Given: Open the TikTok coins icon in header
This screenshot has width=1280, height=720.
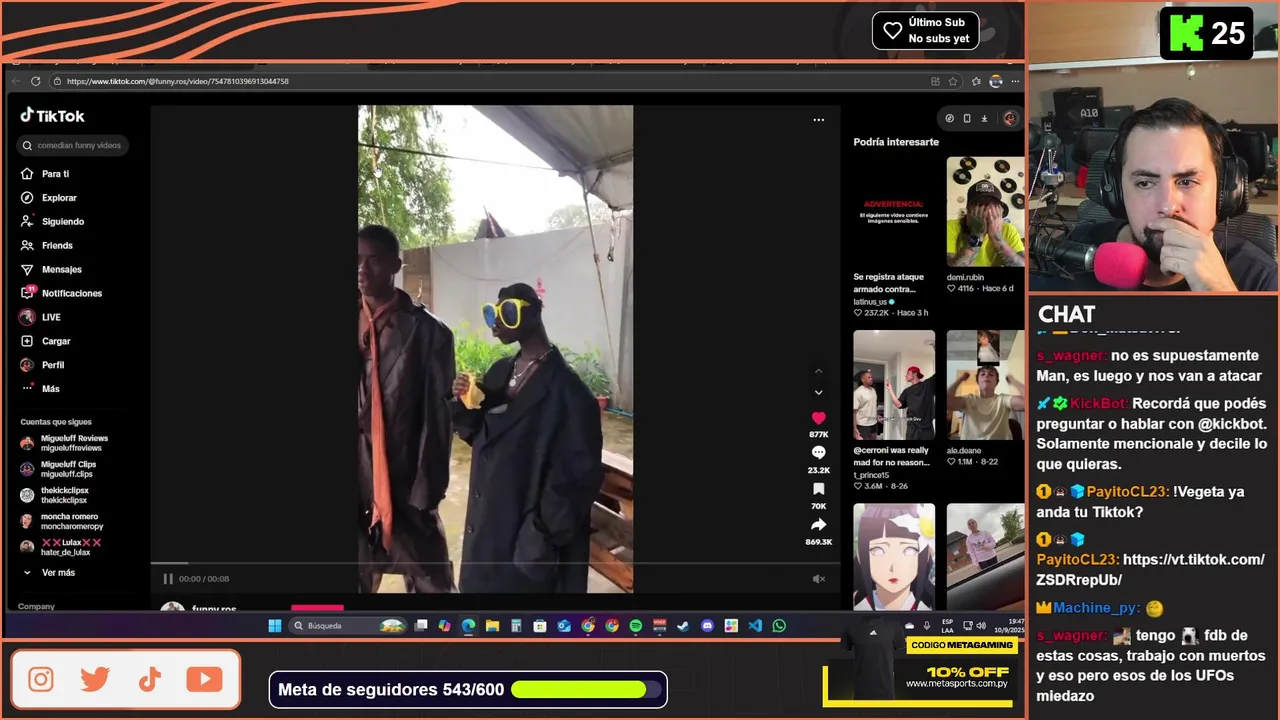Looking at the screenshot, I should (949, 118).
